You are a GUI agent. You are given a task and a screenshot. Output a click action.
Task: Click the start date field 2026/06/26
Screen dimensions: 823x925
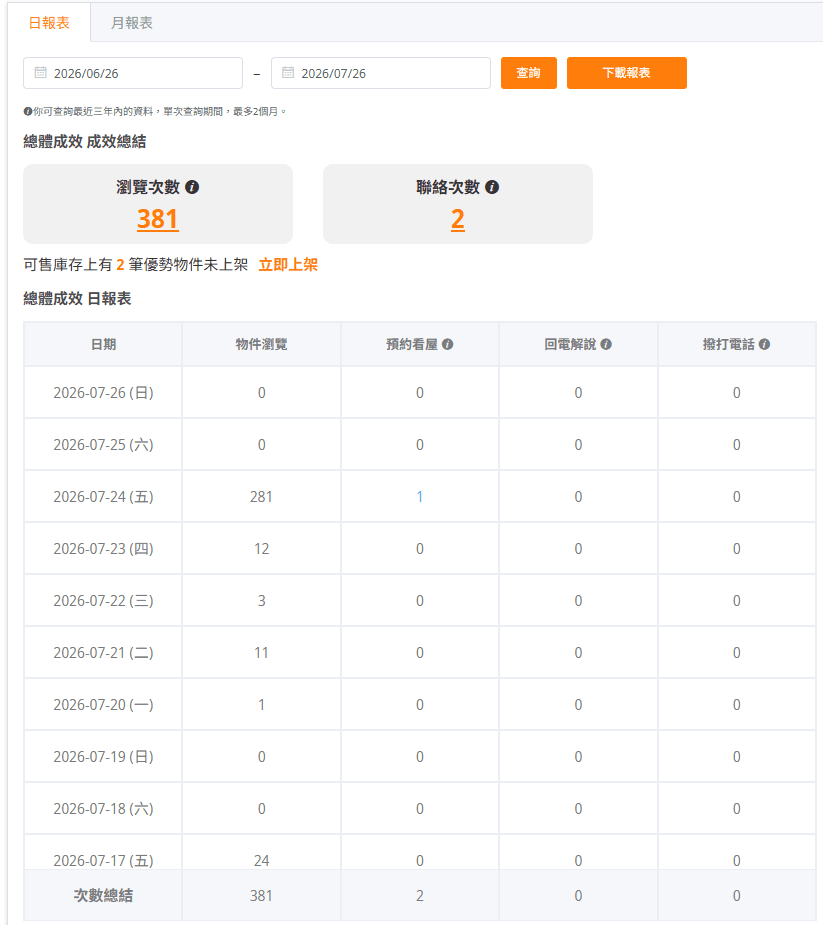(133, 73)
